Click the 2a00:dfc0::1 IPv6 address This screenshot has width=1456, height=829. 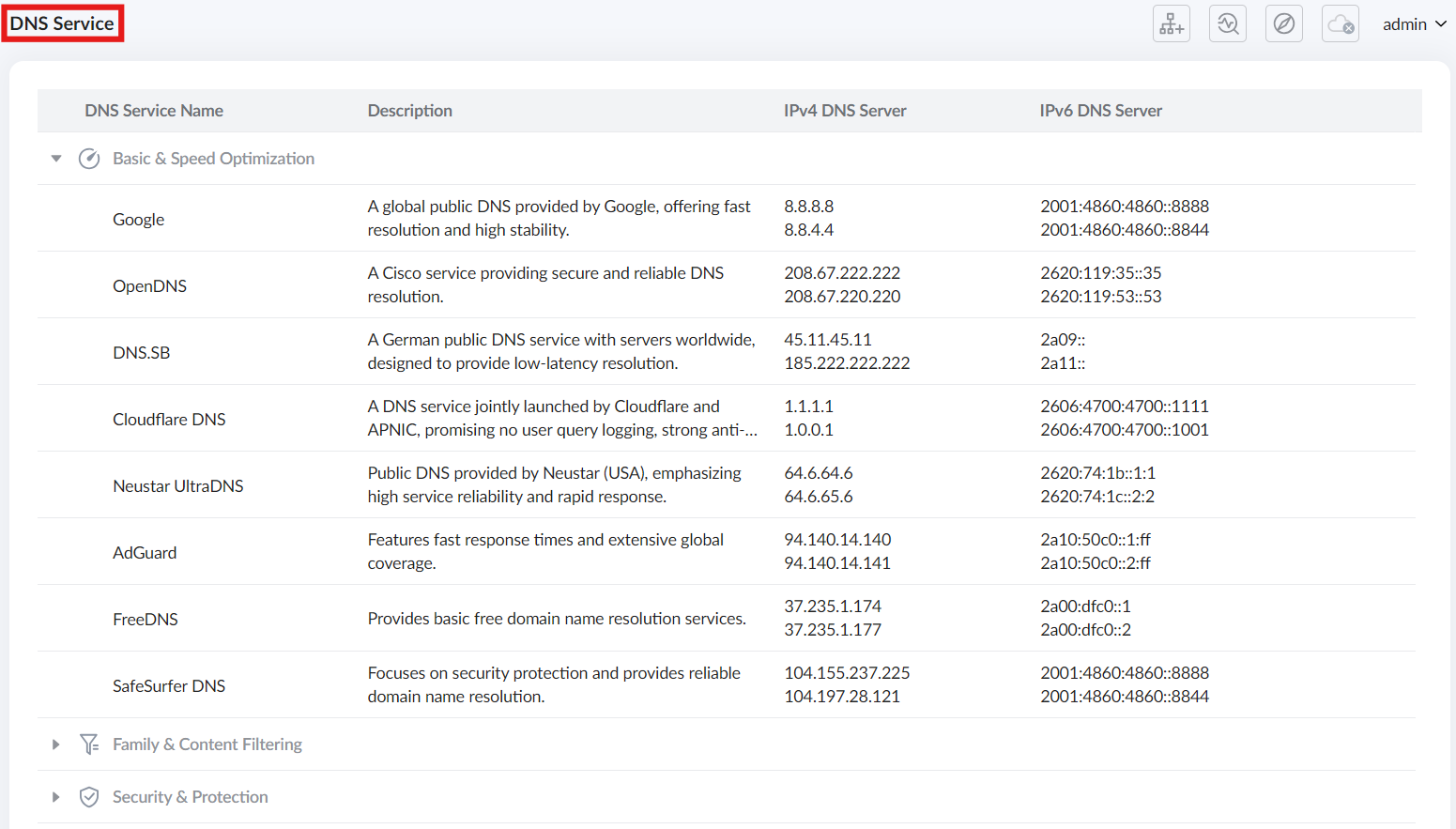click(1085, 606)
